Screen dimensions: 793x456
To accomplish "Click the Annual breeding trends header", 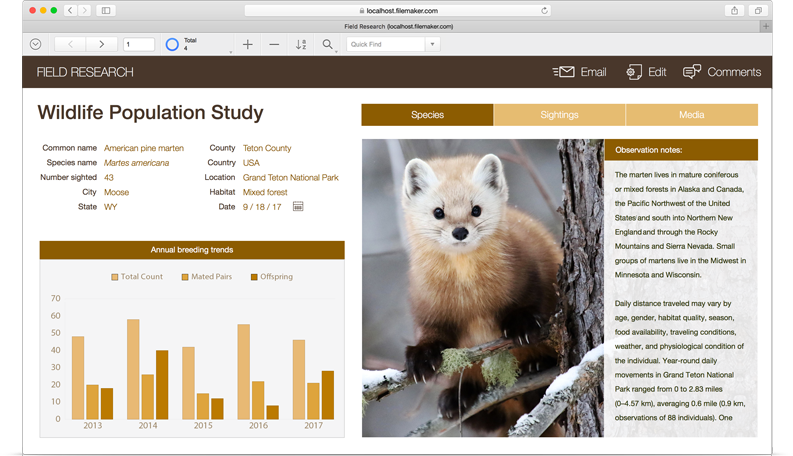I will click(x=192, y=250).
